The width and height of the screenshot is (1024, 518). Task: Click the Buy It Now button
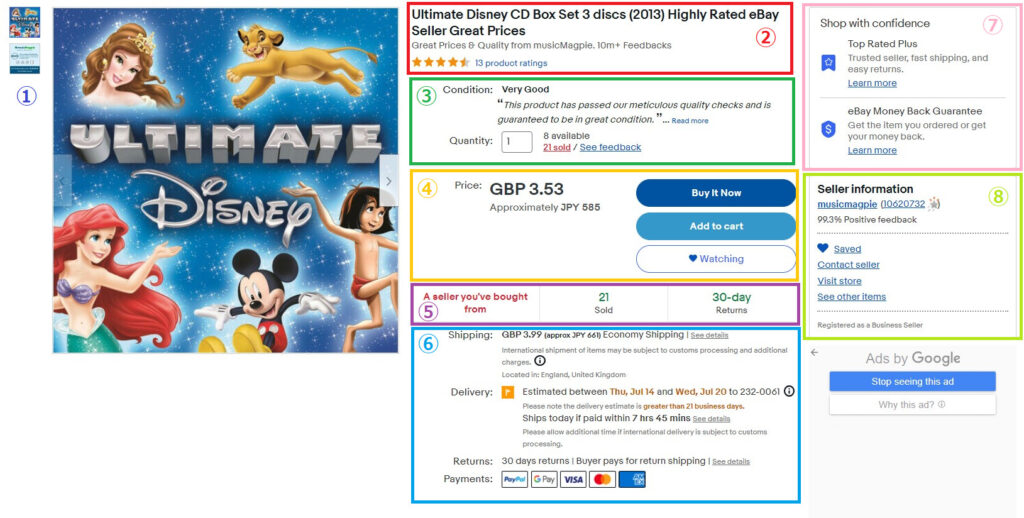(716, 193)
